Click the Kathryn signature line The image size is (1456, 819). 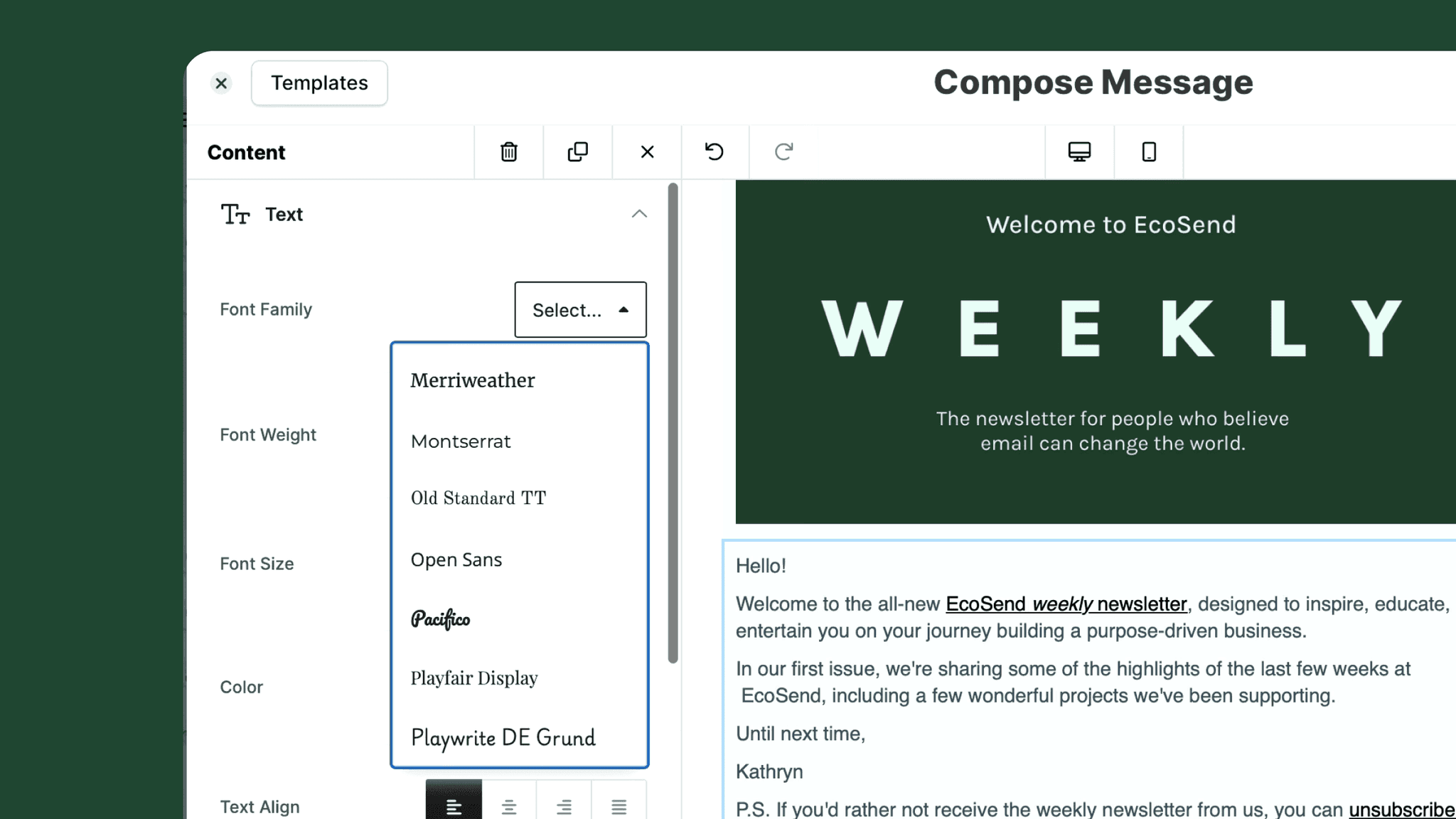pyautogui.click(x=769, y=771)
